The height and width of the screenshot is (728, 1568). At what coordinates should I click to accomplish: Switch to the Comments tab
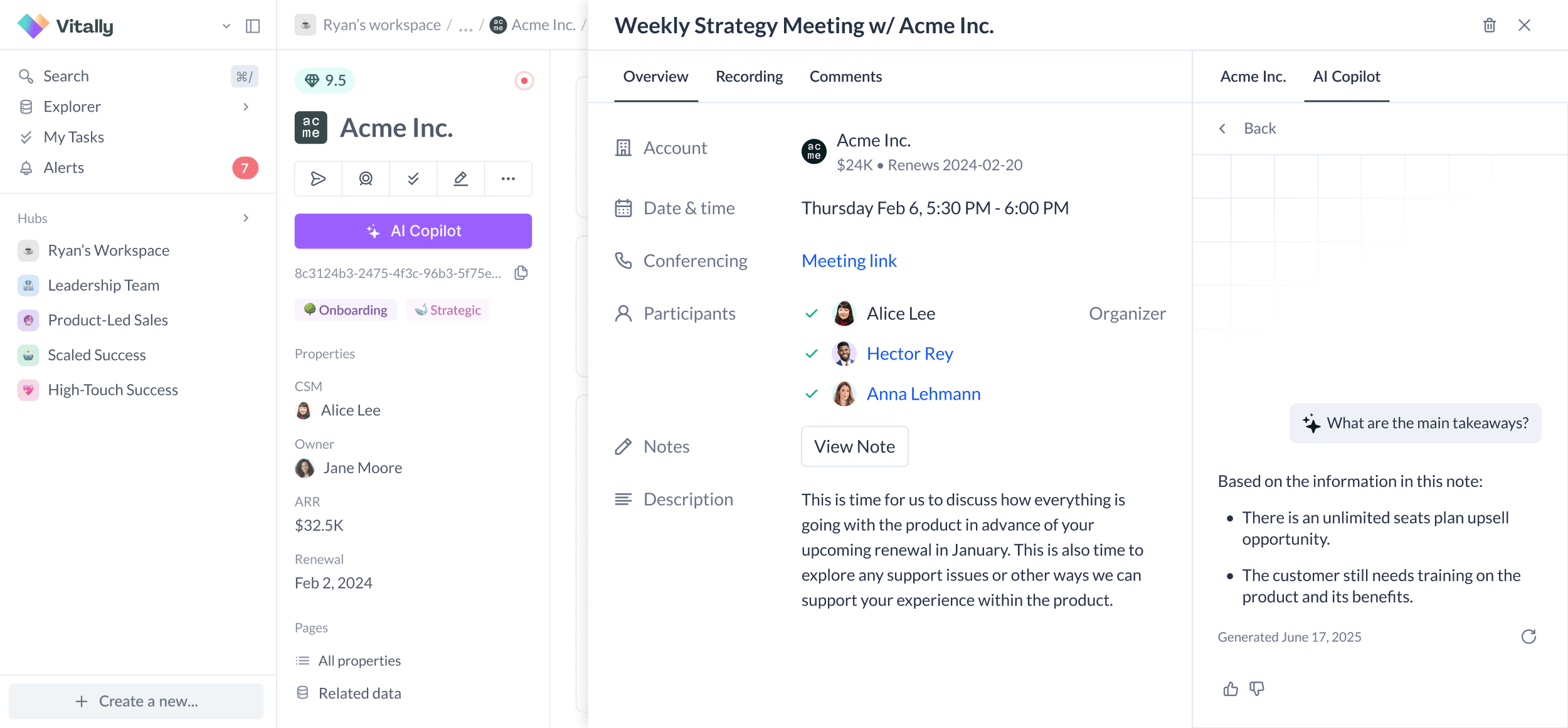click(x=845, y=77)
